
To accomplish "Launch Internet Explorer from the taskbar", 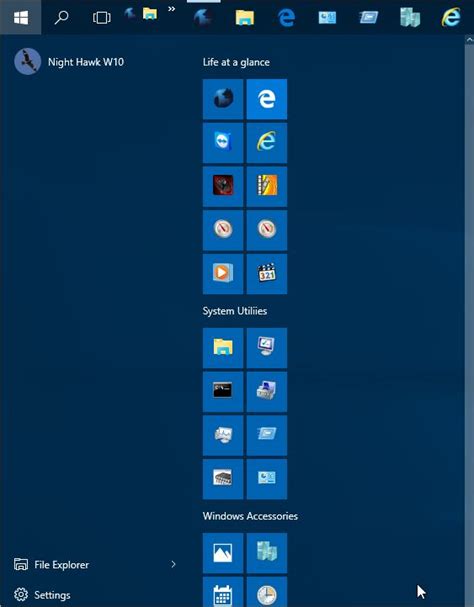I will (451, 17).
